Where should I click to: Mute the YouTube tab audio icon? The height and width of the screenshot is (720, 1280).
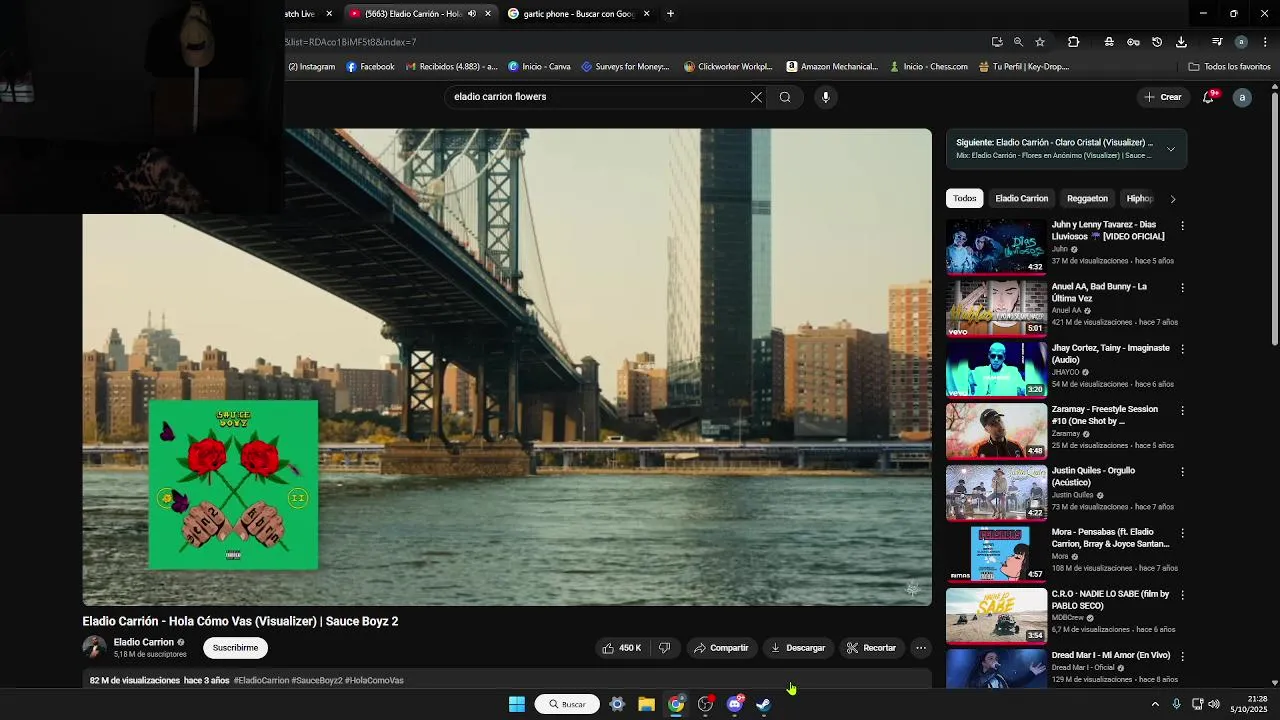(472, 14)
